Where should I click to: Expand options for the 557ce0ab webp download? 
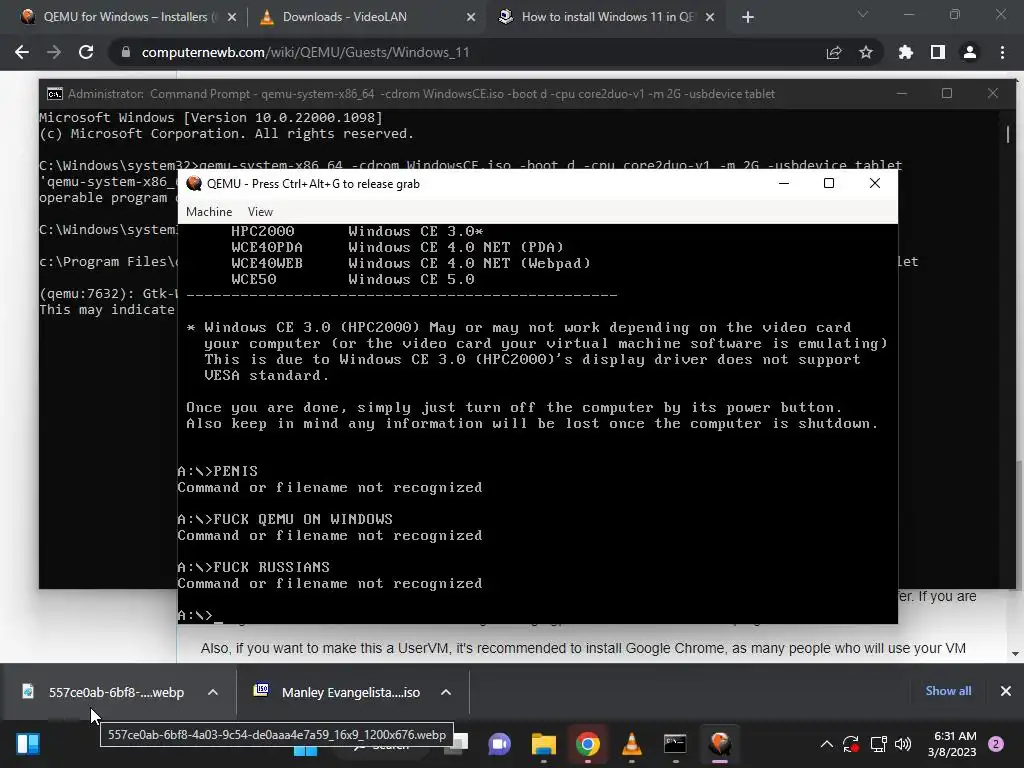[213, 692]
